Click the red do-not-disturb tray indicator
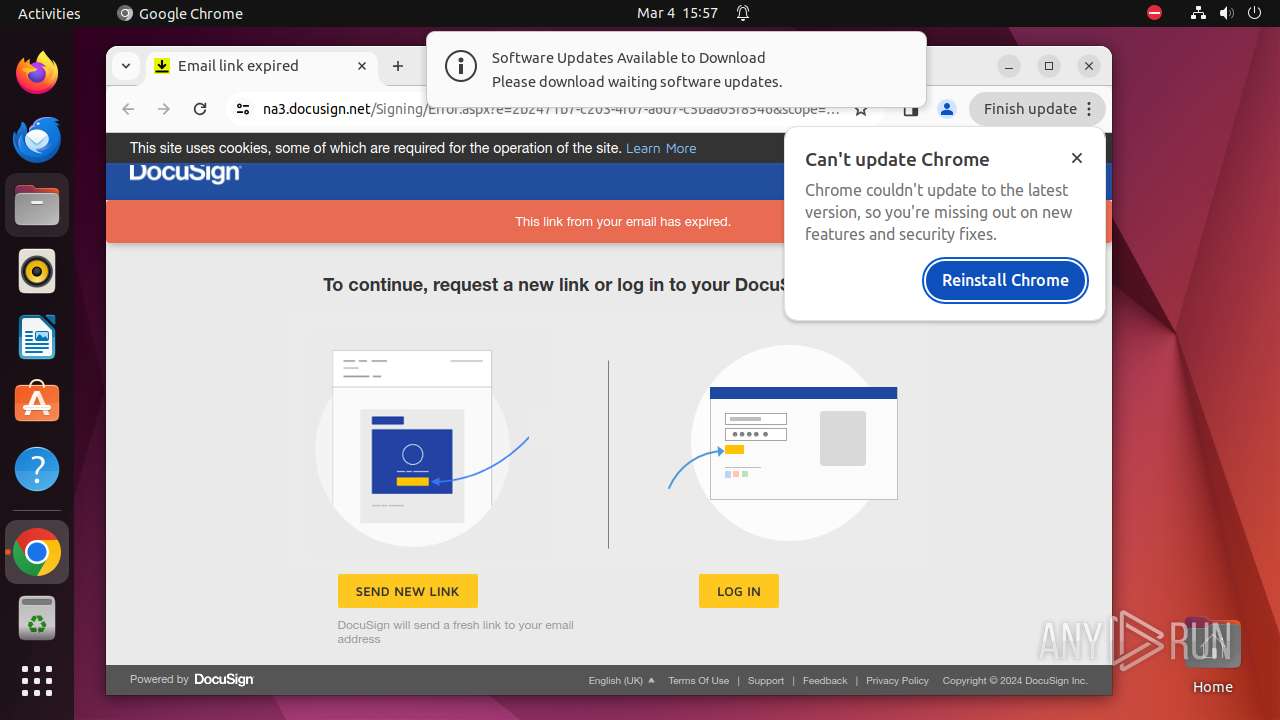 1155,13
